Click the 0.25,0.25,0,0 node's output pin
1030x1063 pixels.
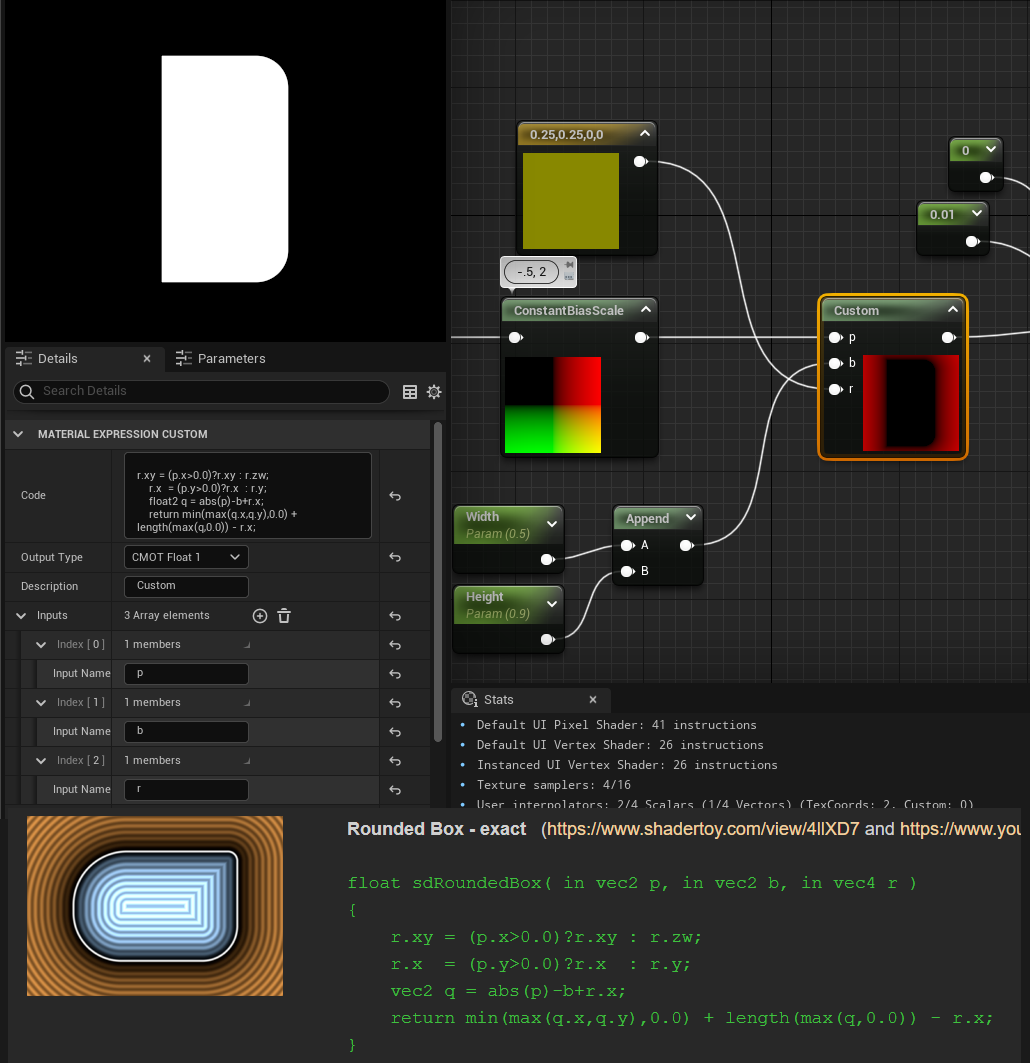coord(640,161)
